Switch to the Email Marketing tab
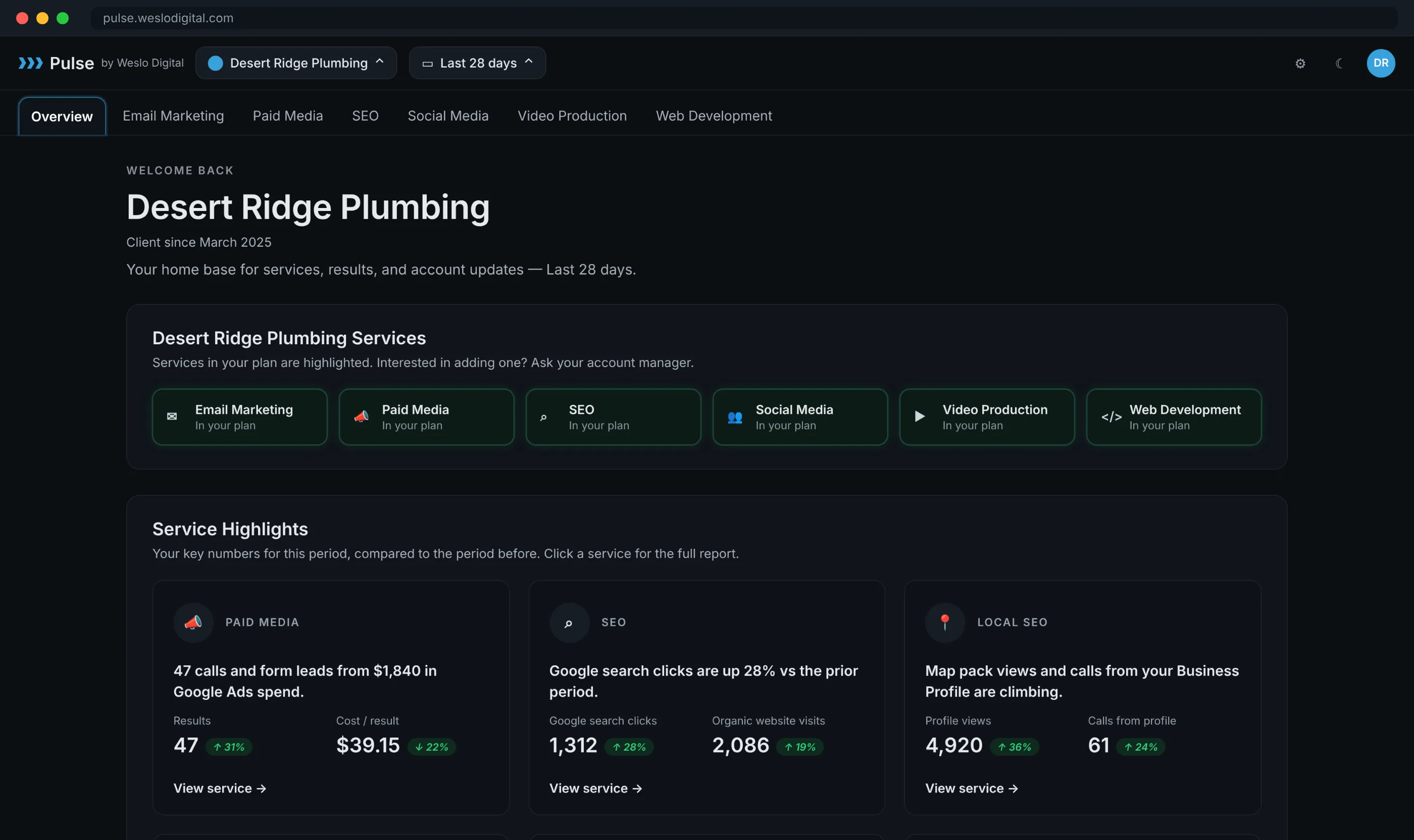The width and height of the screenshot is (1414, 840). pos(173,116)
